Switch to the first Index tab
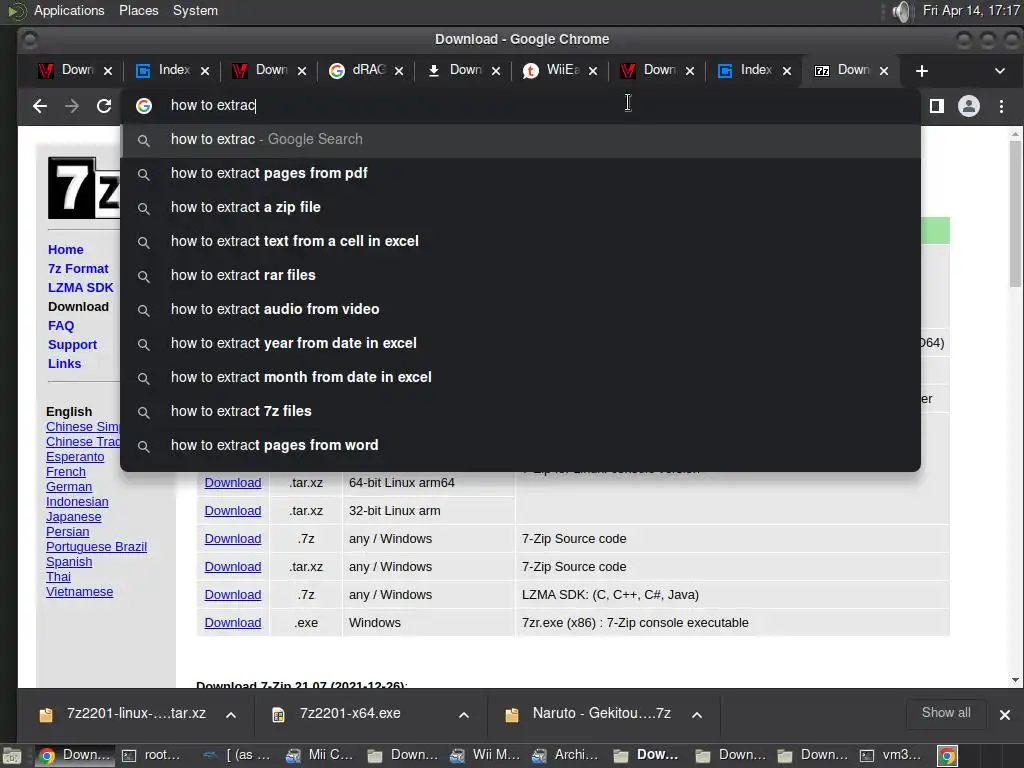The image size is (1024, 768). (164, 71)
